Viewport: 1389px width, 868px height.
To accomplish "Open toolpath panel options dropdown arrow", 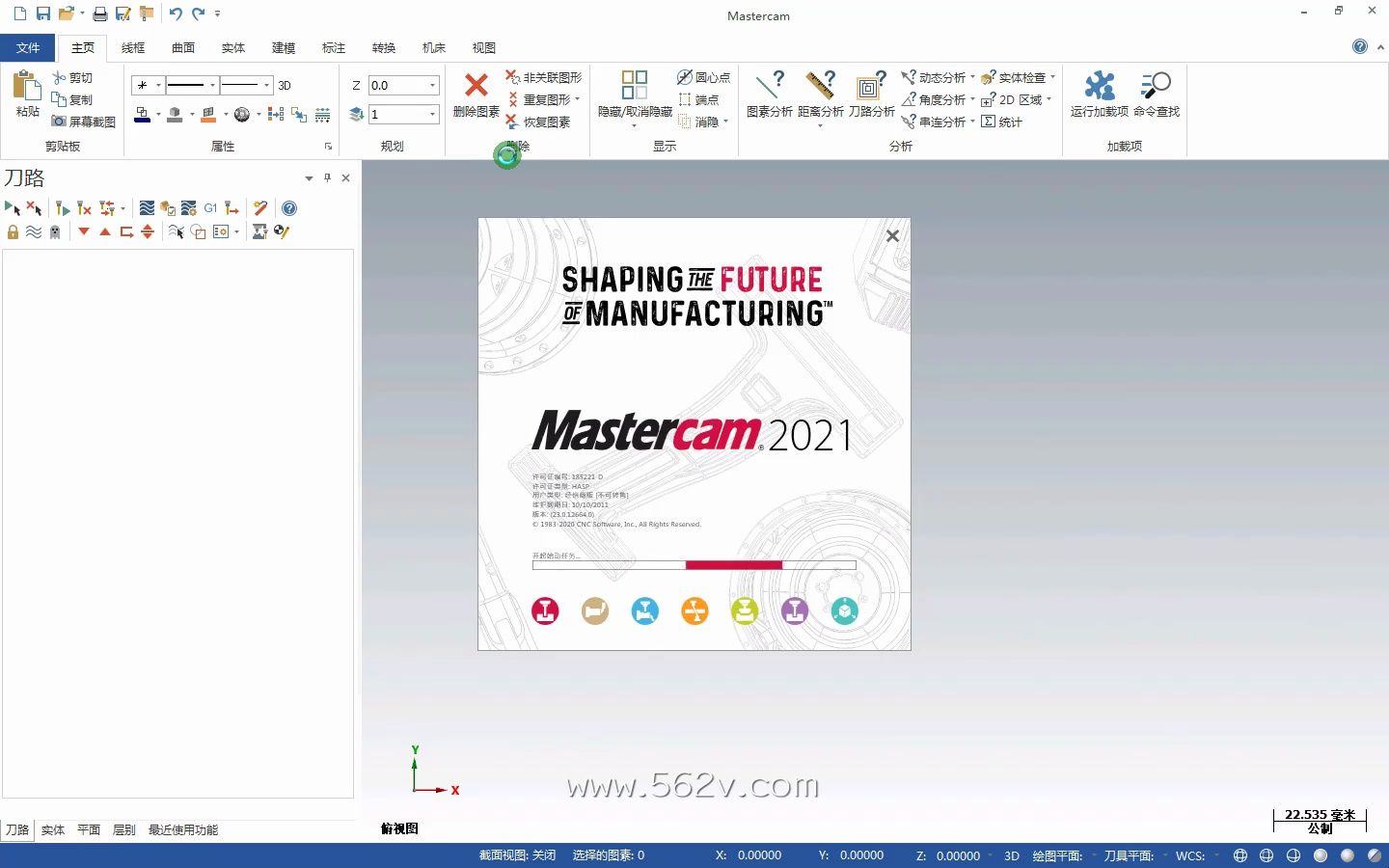I will (309, 177).
